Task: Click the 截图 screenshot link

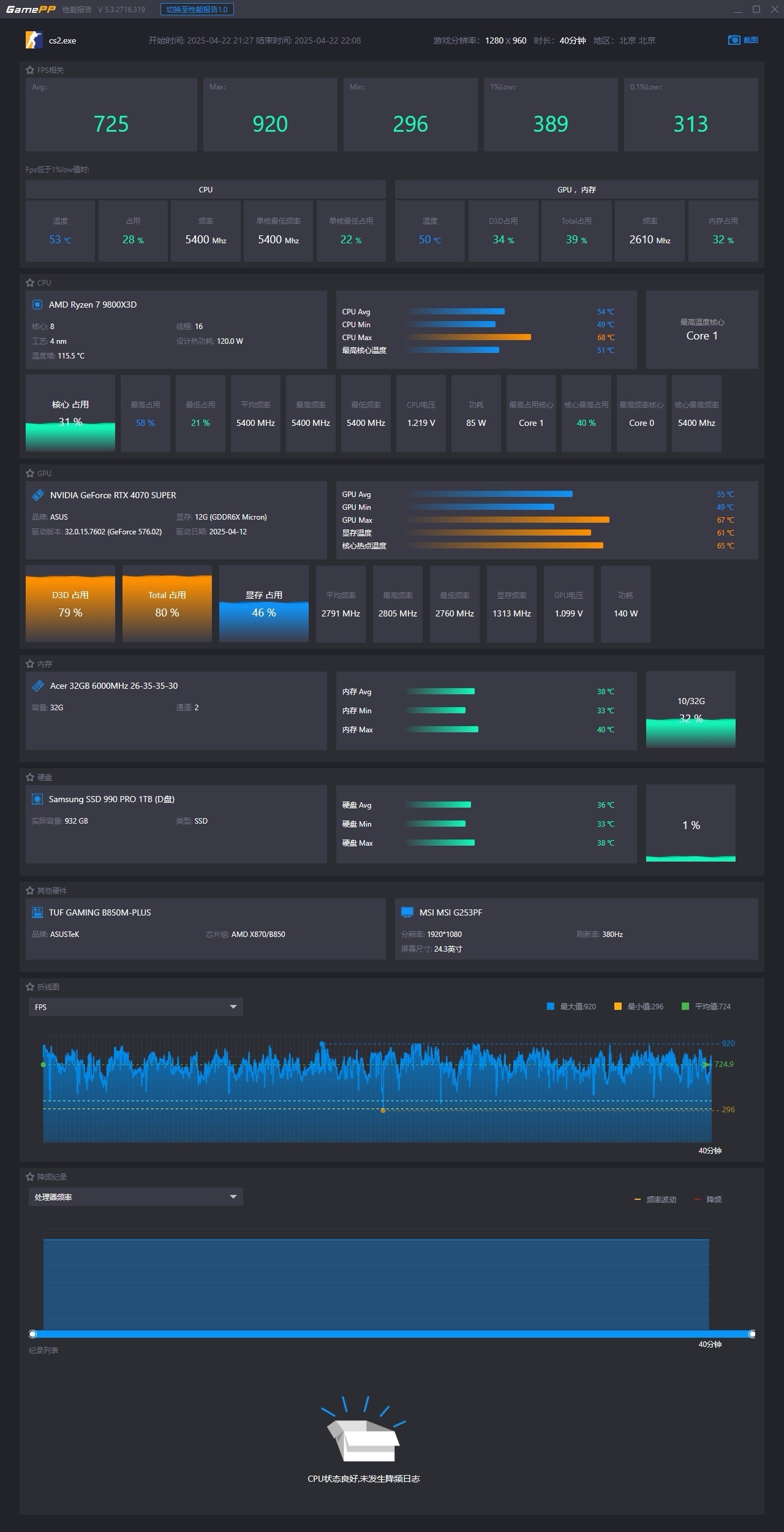Action: tap(751, 40)
